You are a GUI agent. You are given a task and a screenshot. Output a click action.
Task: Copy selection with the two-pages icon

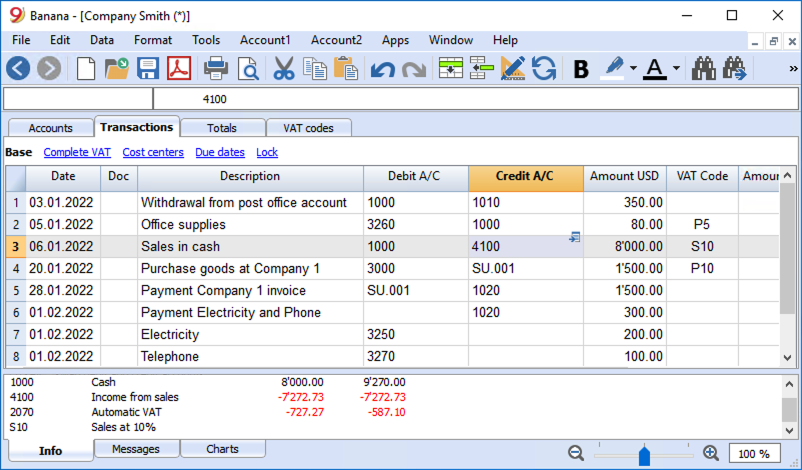315,69
